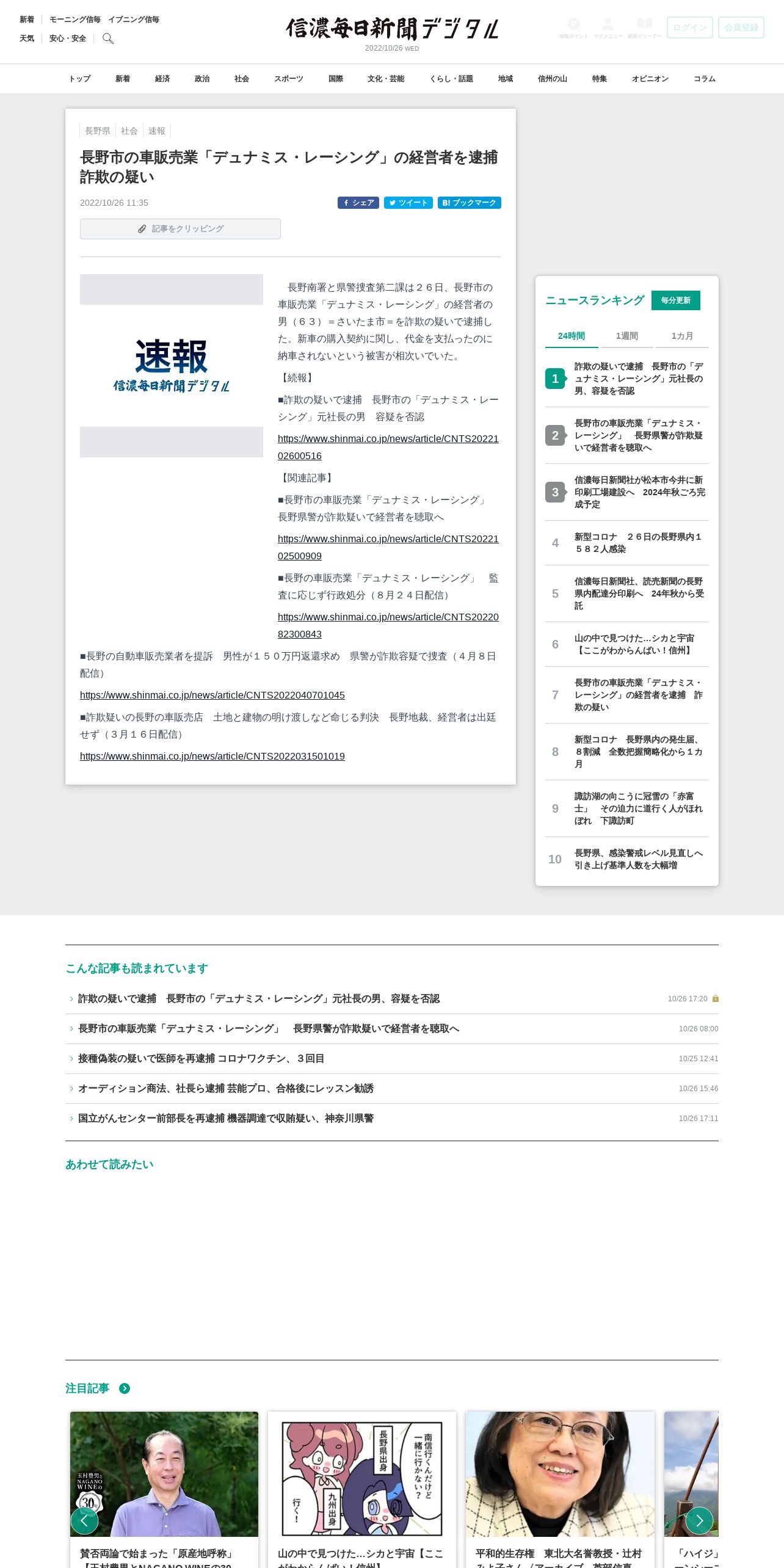Open 接種偽装の疑いで医師を再逮捕 article
The height and width of the screenshot is (1568, 784).
pos(201,1058)
